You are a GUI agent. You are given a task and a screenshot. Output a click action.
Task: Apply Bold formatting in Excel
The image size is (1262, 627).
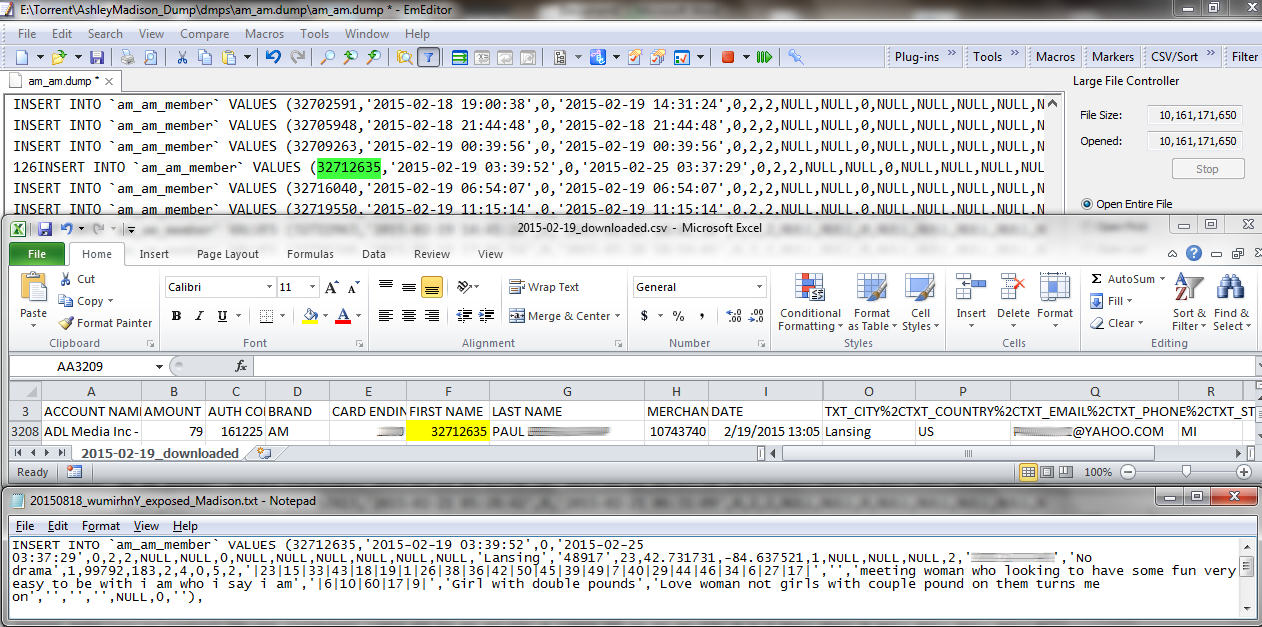coord(176,316)
